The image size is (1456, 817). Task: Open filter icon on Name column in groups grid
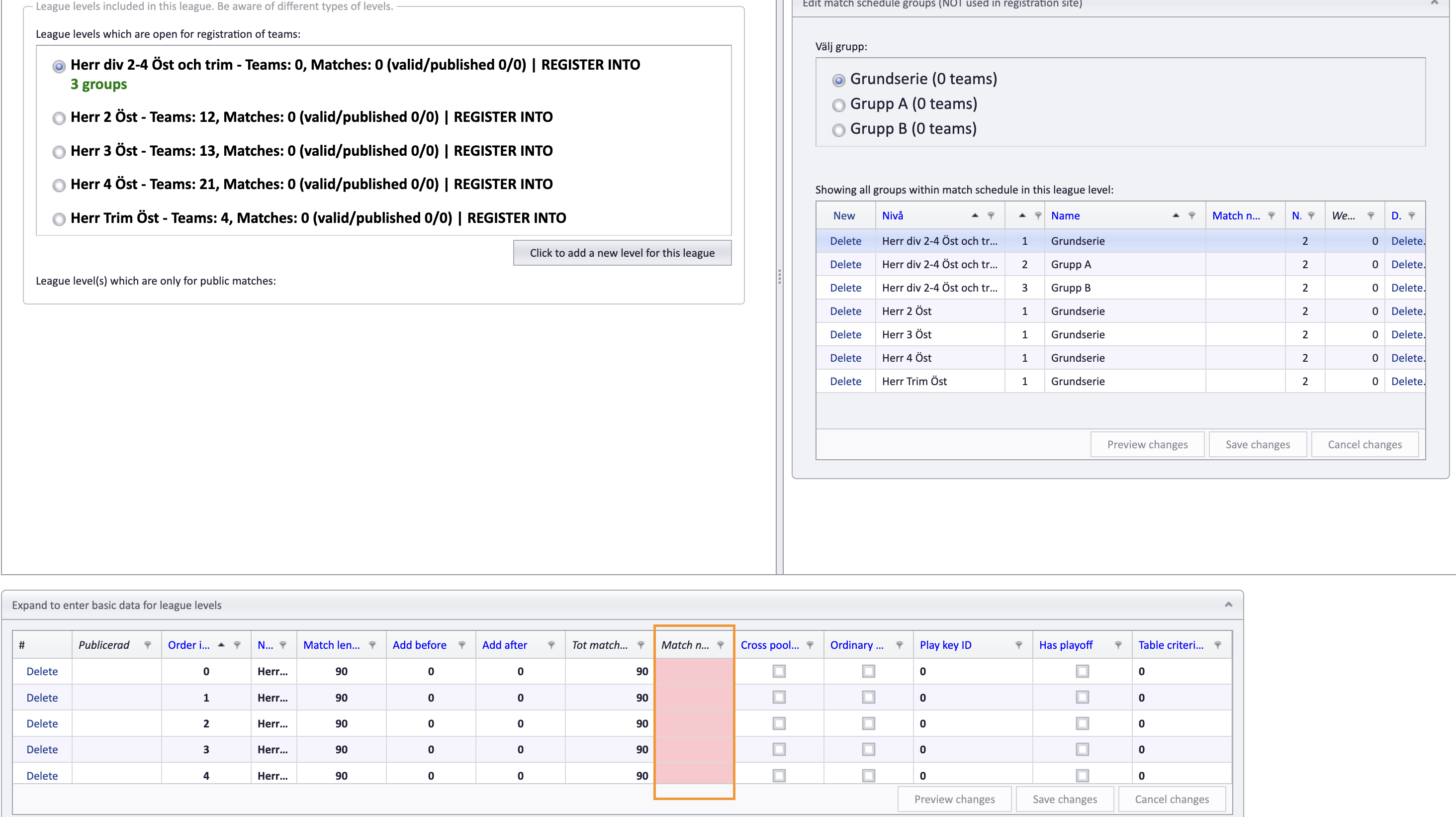[x=1191, y=215]
